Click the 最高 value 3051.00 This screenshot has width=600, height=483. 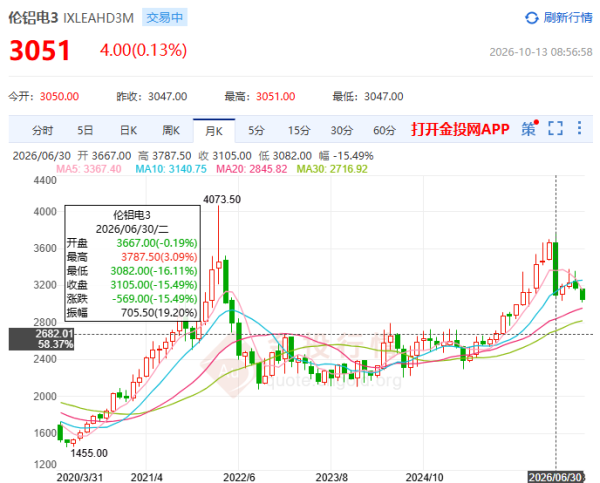276,96
